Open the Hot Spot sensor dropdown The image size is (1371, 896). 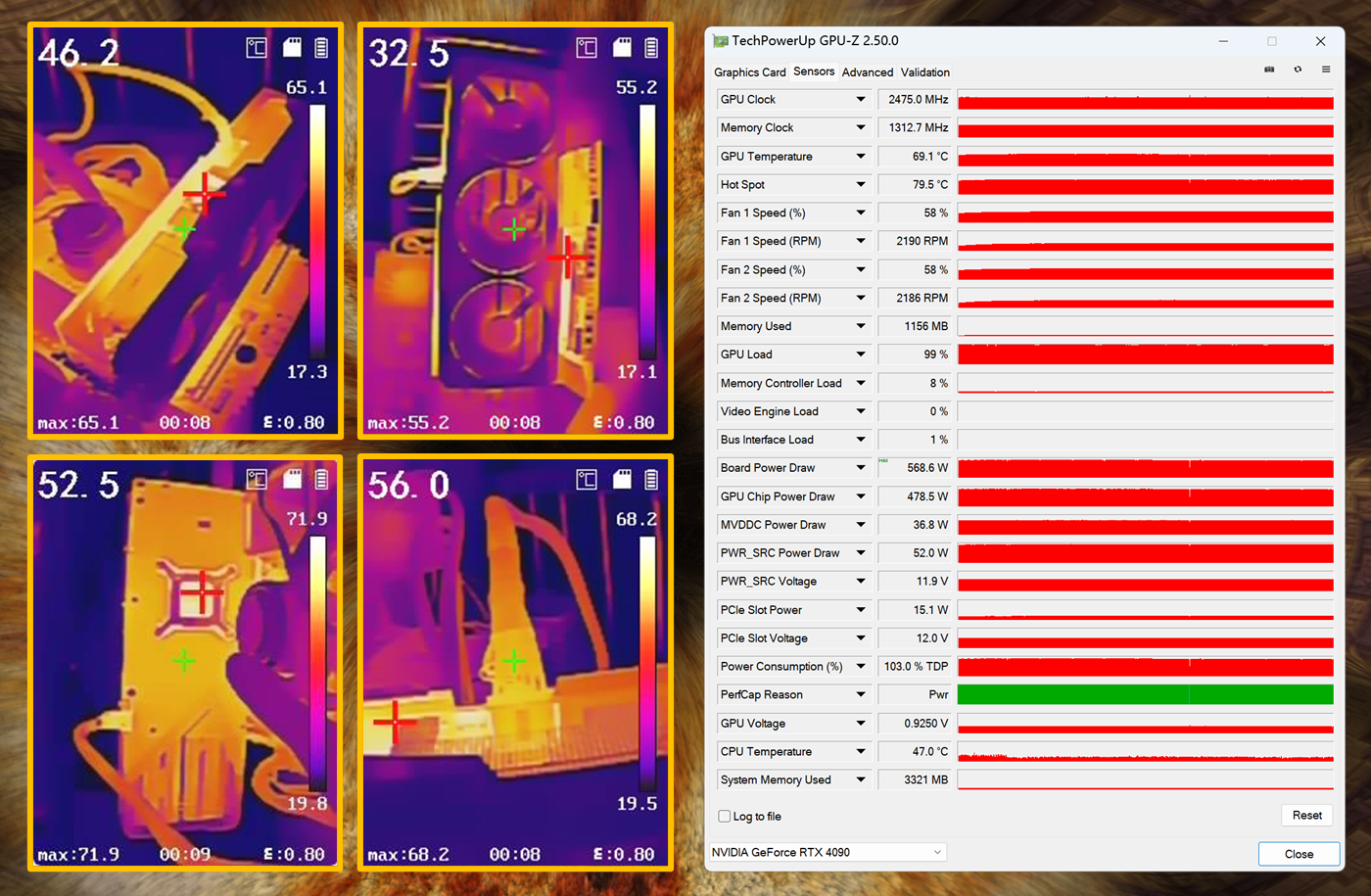pos(861,185)
